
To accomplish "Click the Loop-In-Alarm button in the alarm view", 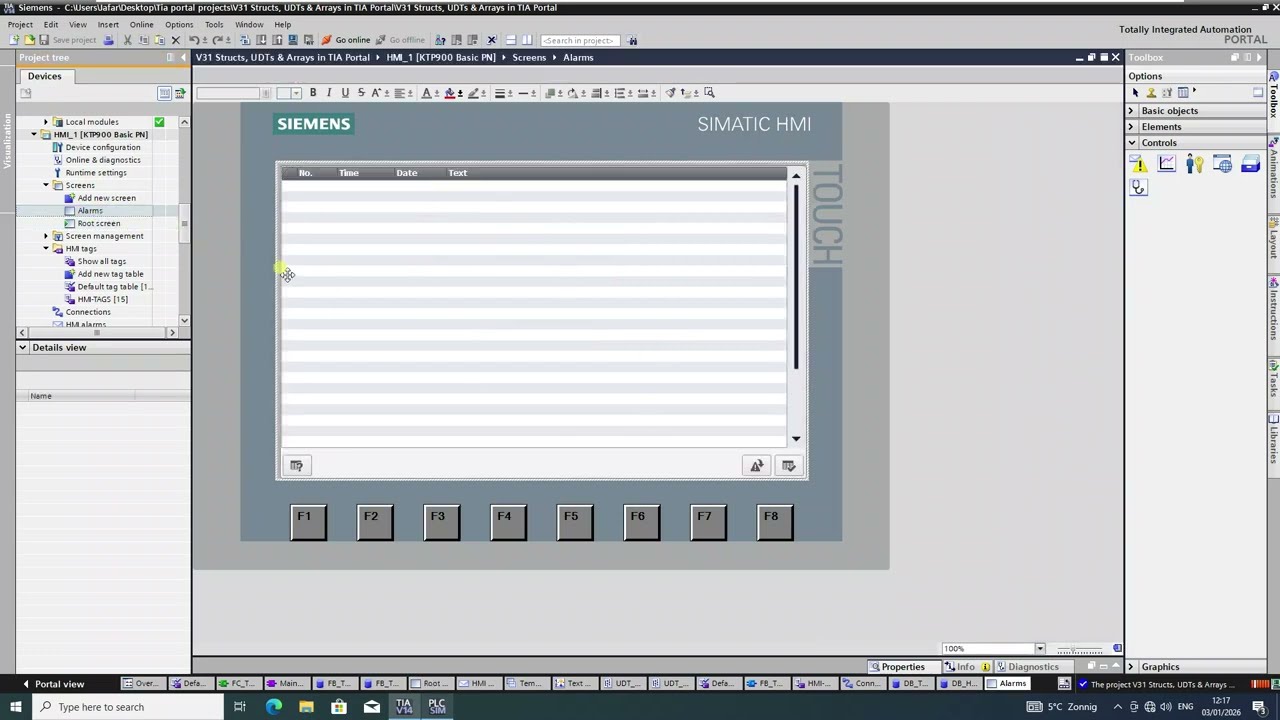I will coord(757,466).
